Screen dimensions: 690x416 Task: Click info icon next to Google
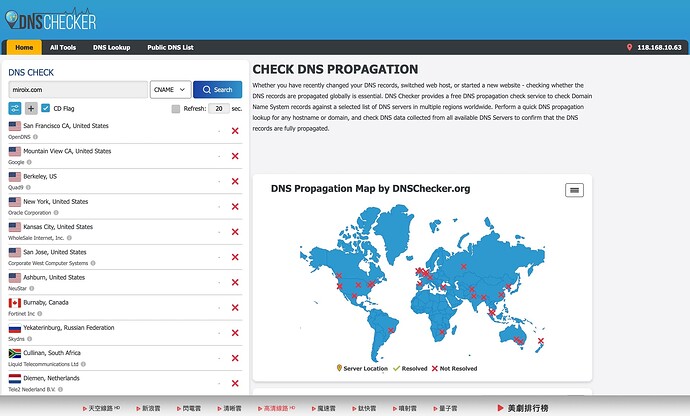point(29,162)
